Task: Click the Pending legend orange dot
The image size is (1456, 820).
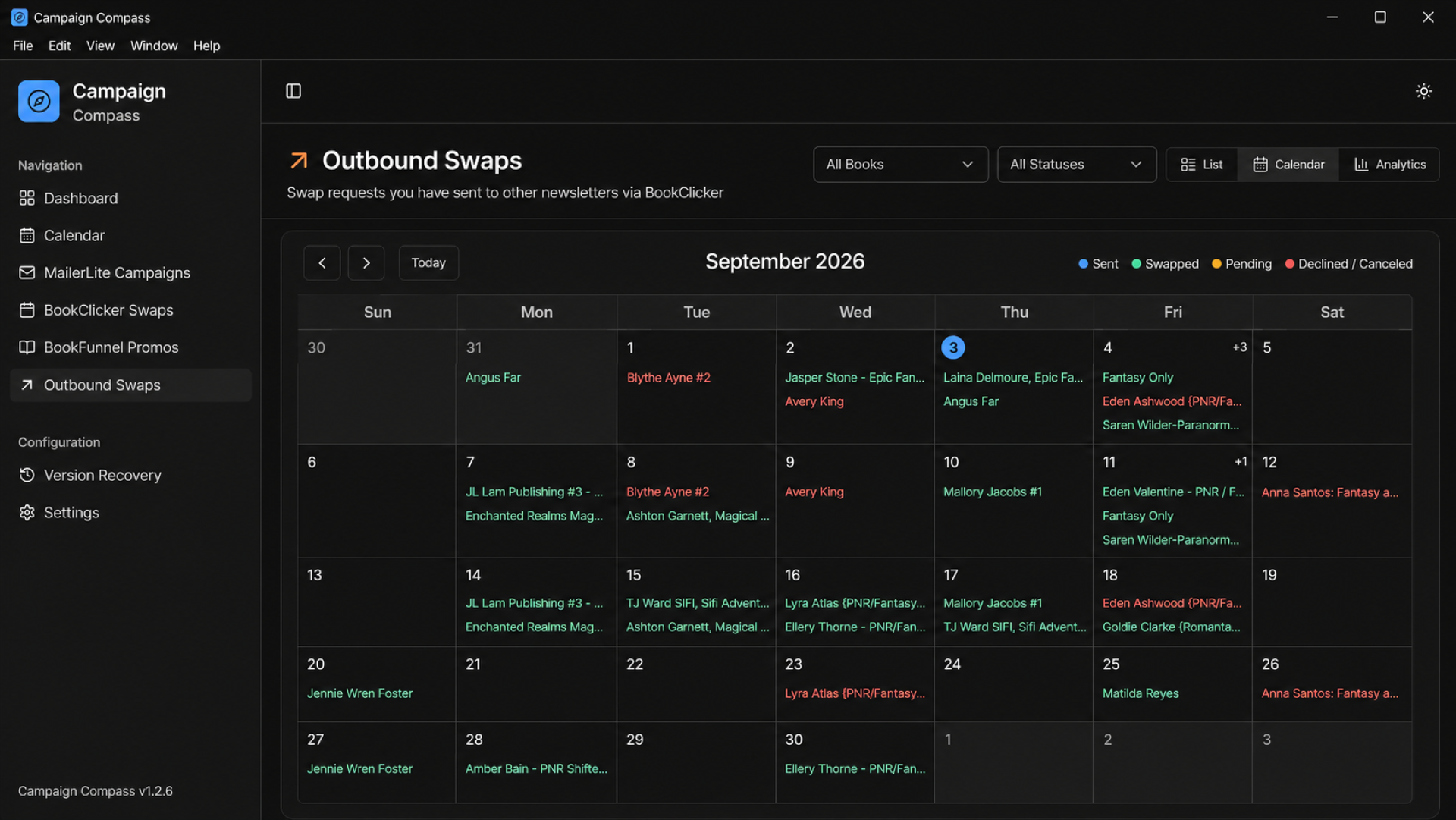Action: tap(1216, 264)
